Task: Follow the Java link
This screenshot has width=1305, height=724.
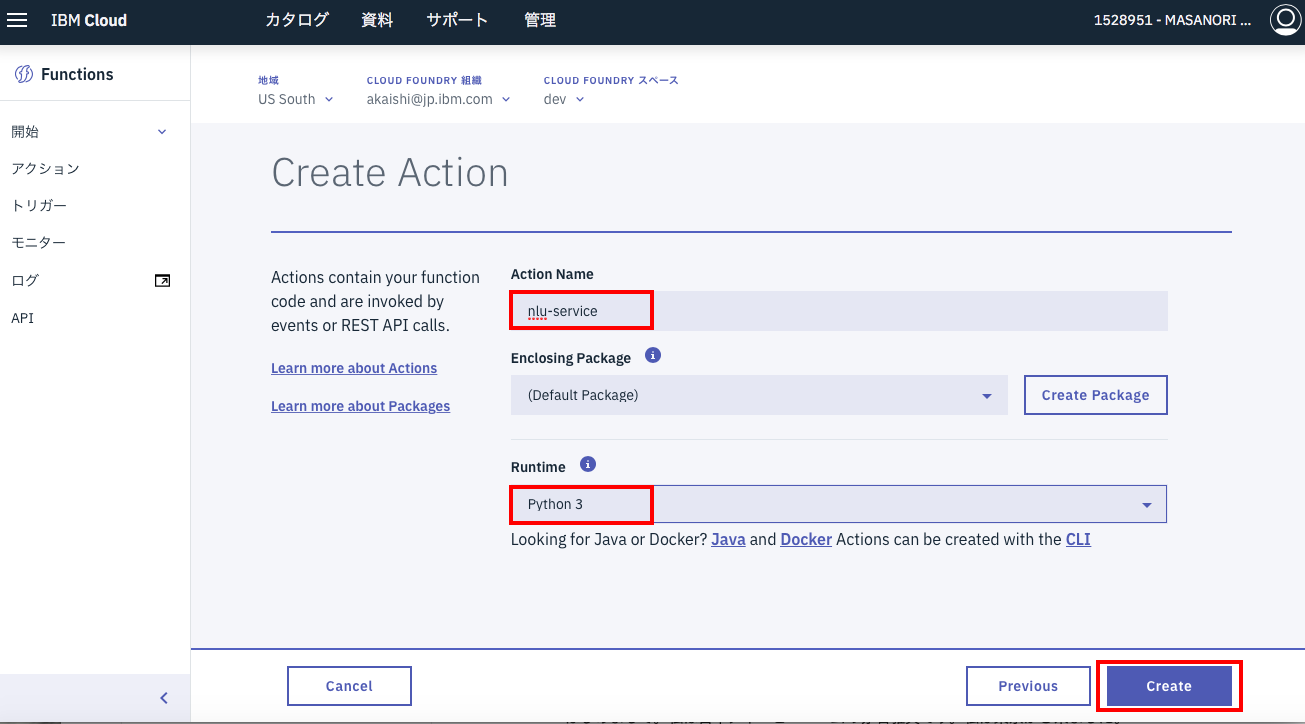Action: click(x=728, y=539)
